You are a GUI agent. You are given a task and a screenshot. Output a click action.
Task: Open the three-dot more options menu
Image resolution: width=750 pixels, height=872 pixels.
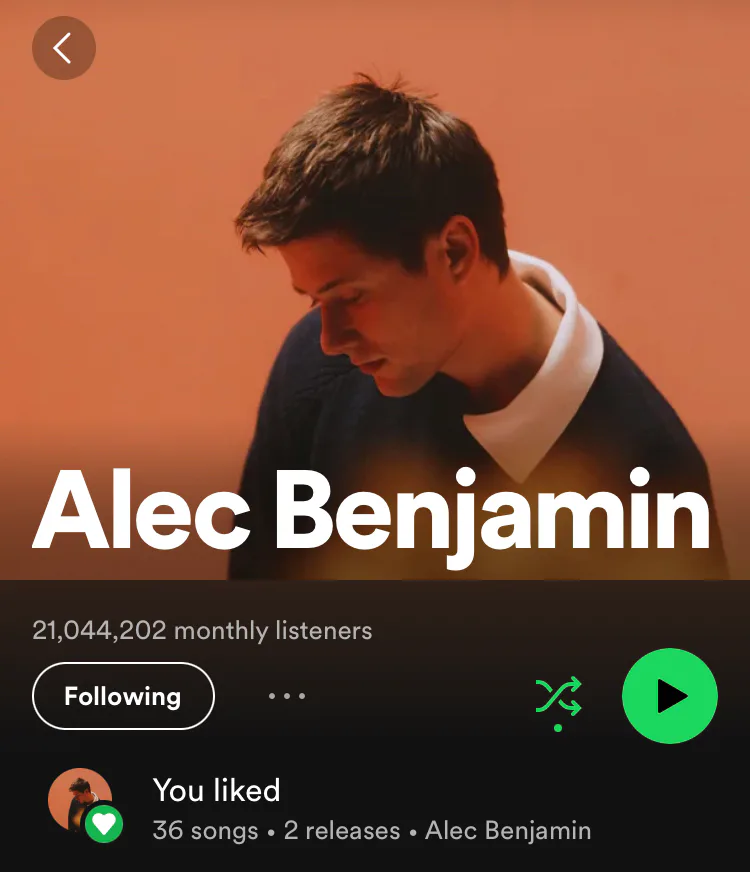[287, 696]
